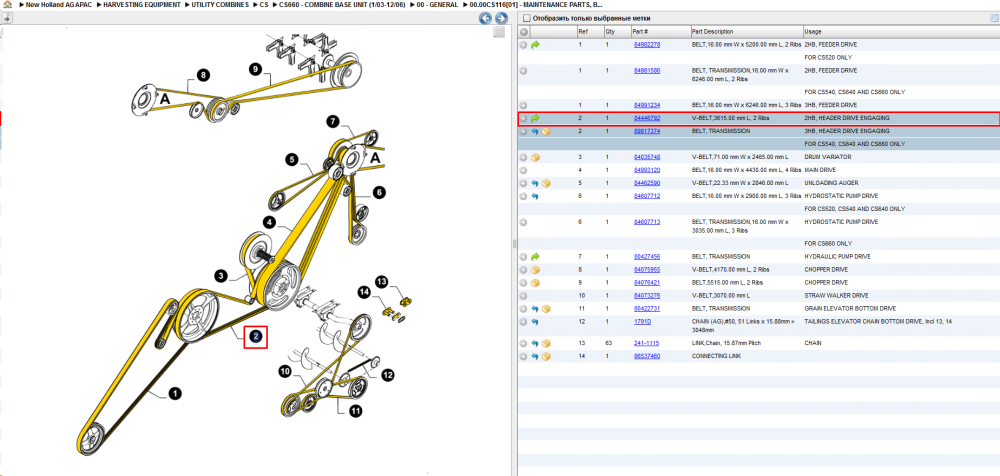Click the box icon for part 86537460

click(x=546, y=356)
